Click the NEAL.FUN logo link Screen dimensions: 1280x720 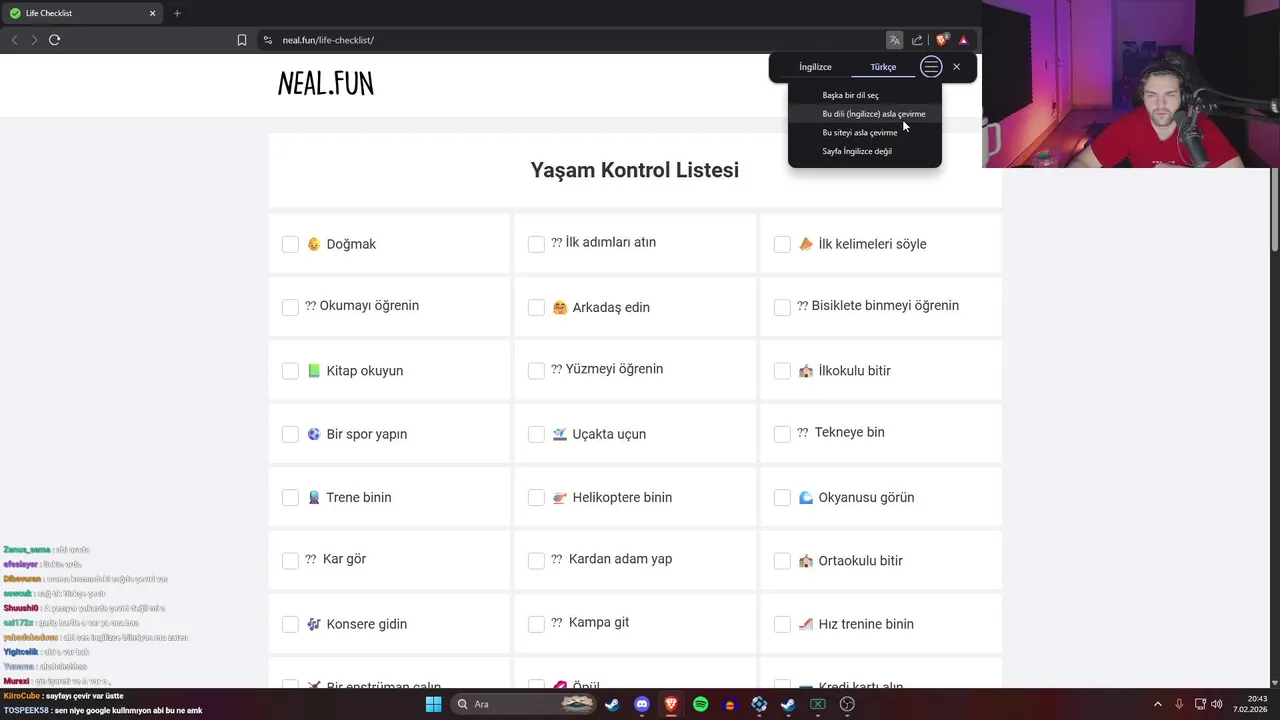point(326,84)
